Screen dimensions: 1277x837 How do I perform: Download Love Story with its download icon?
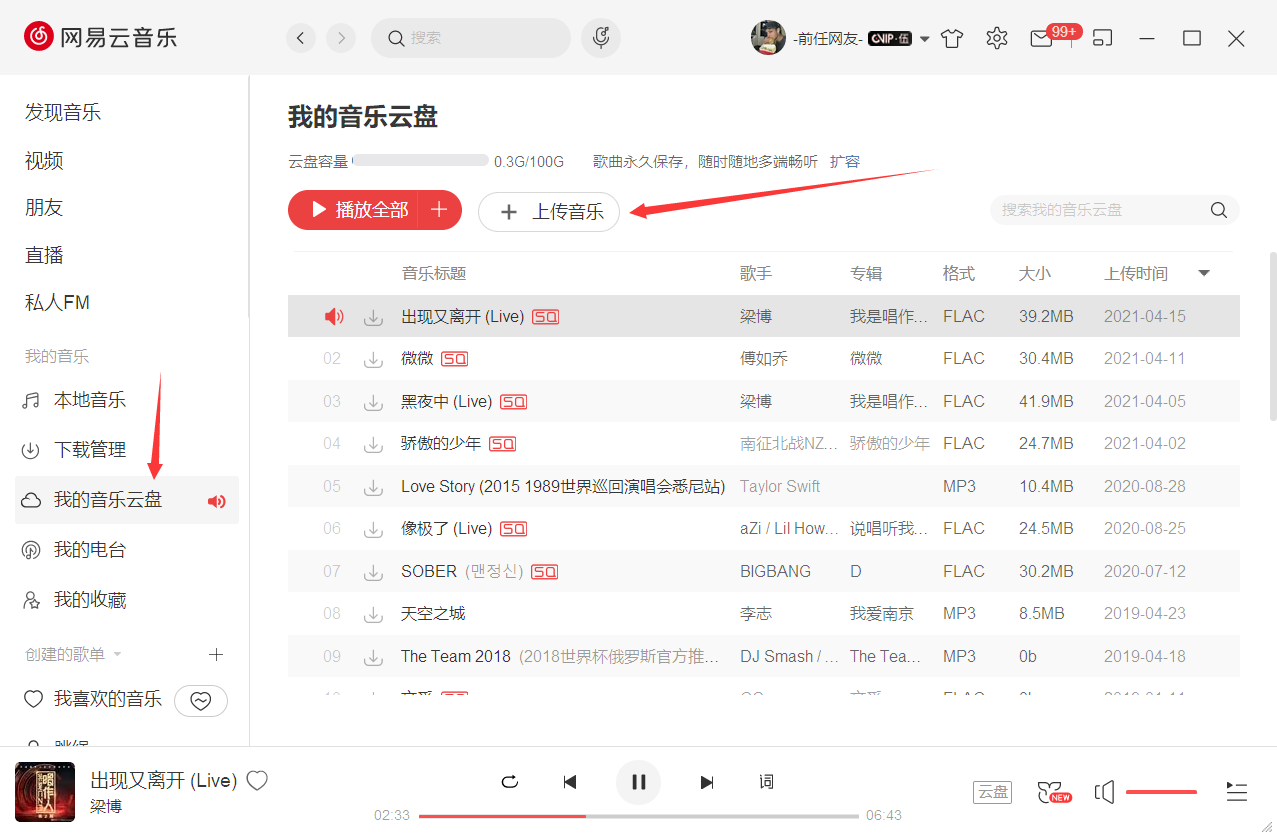click(373, 487)
